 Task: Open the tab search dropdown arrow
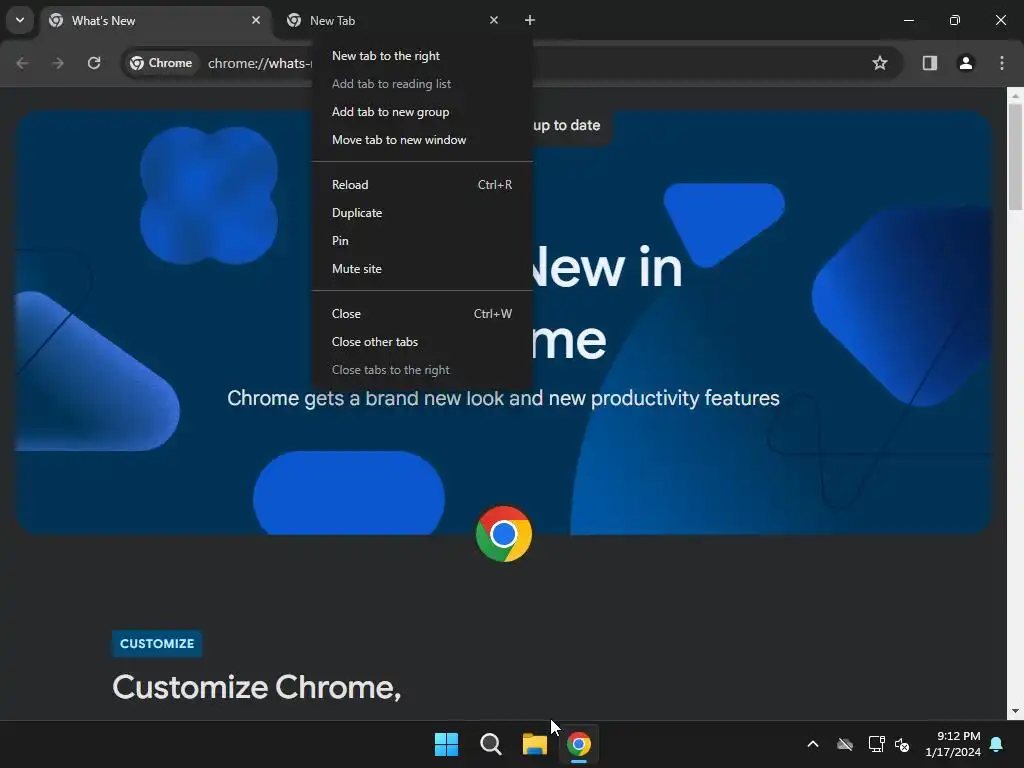(x=20, y=20)
